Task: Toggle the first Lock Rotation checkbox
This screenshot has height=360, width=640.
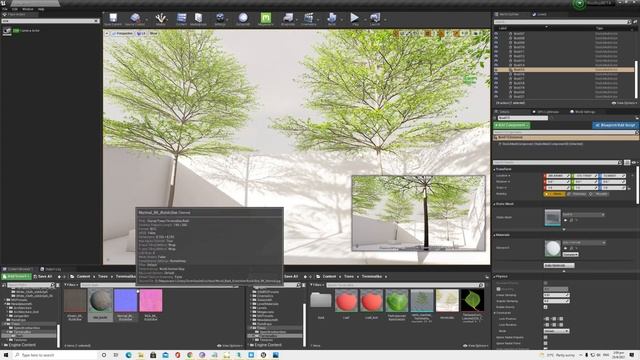Action: click(547, 325)
